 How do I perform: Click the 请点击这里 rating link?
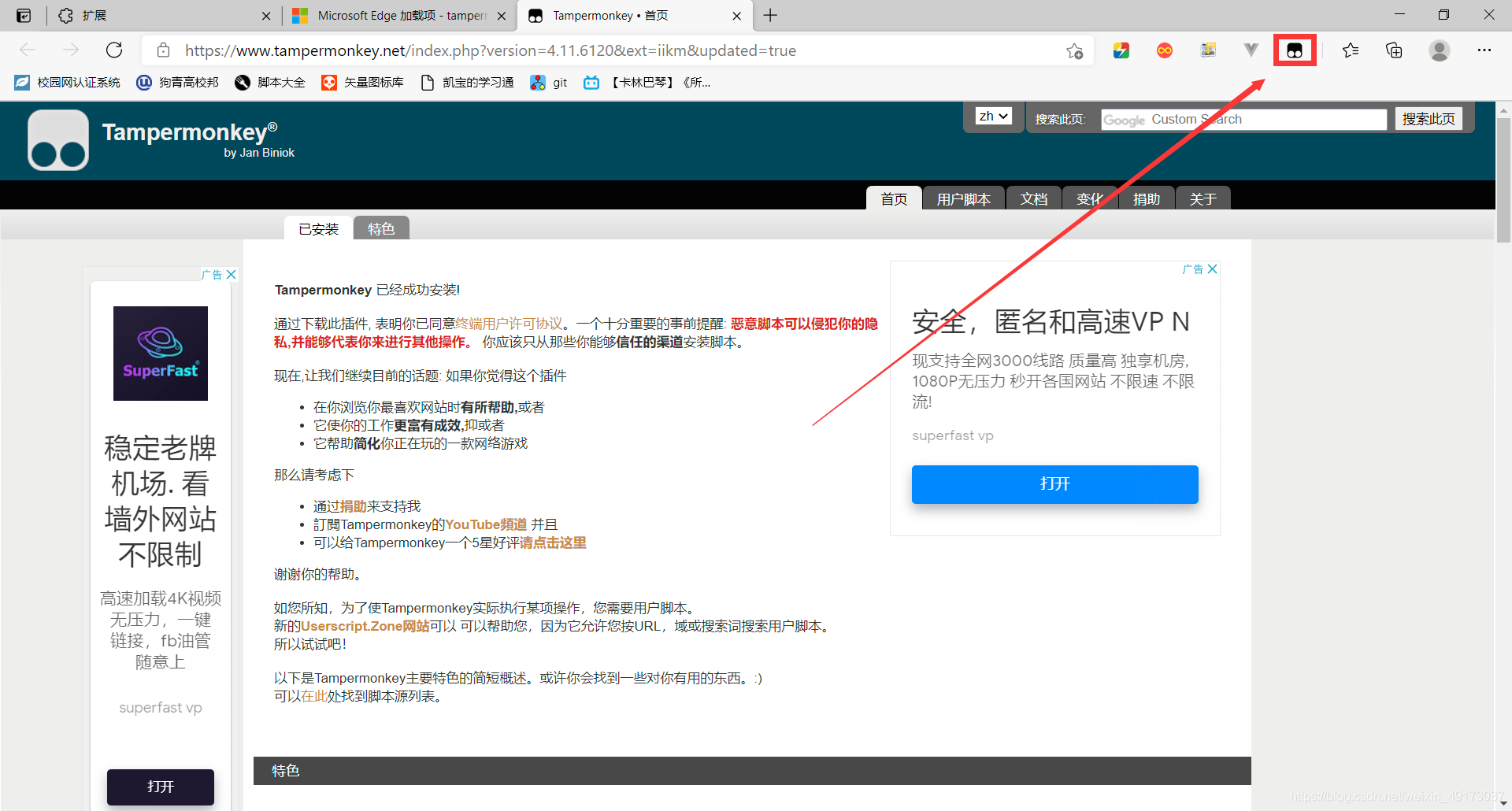click(x=553, y=543)
